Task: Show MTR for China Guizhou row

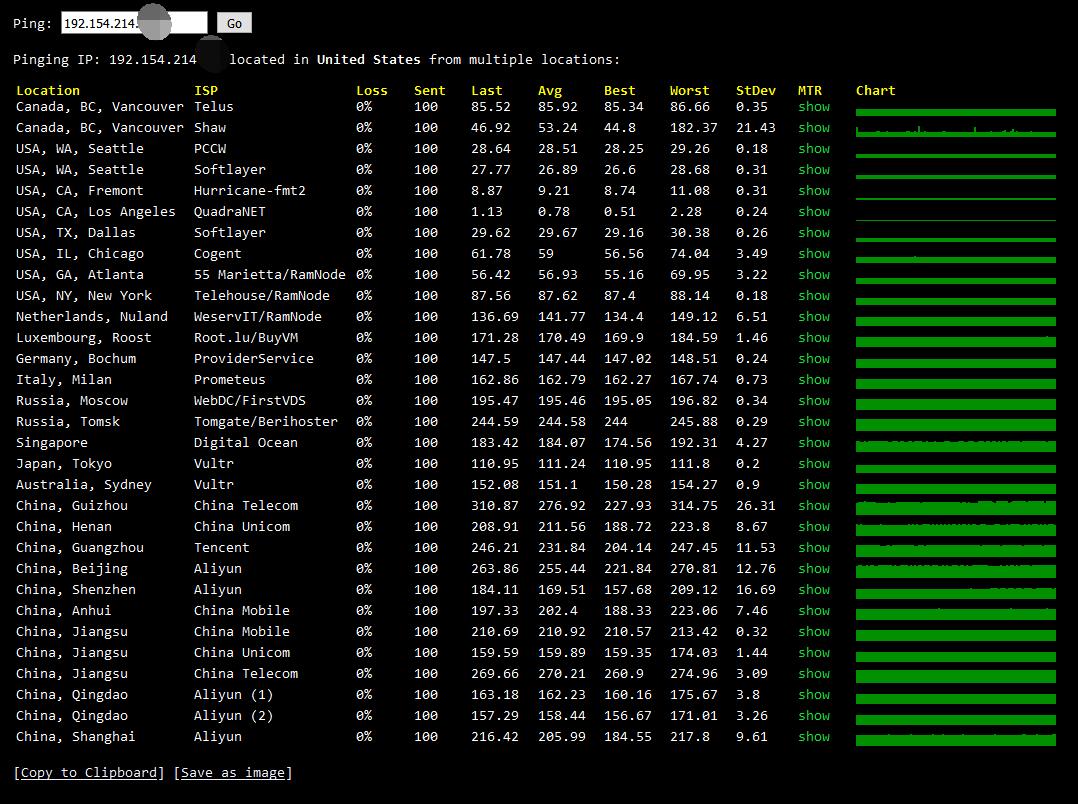Action: click(x=814, y=506)
